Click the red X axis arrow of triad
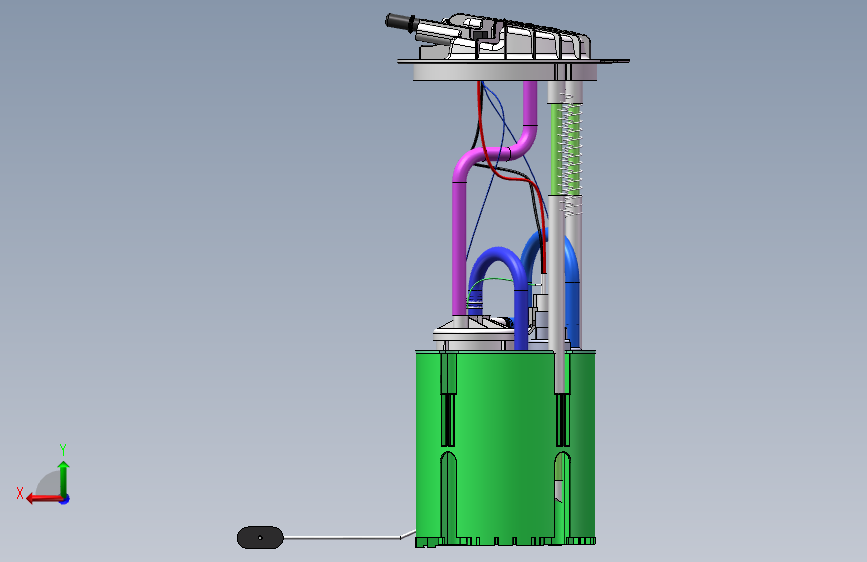This screenshot has height=562, width=867. (x=45, y=498)
